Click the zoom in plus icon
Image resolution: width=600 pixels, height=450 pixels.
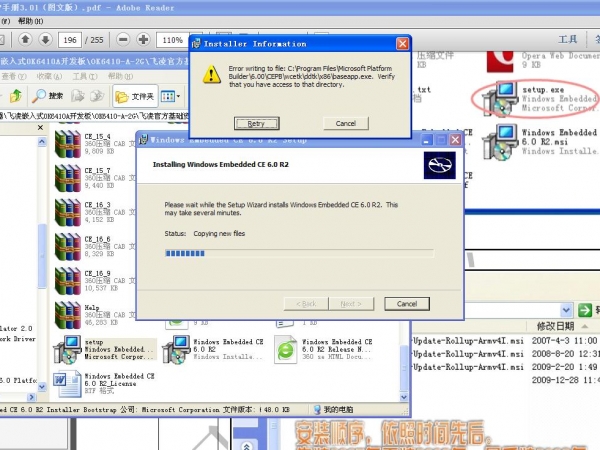144,40
